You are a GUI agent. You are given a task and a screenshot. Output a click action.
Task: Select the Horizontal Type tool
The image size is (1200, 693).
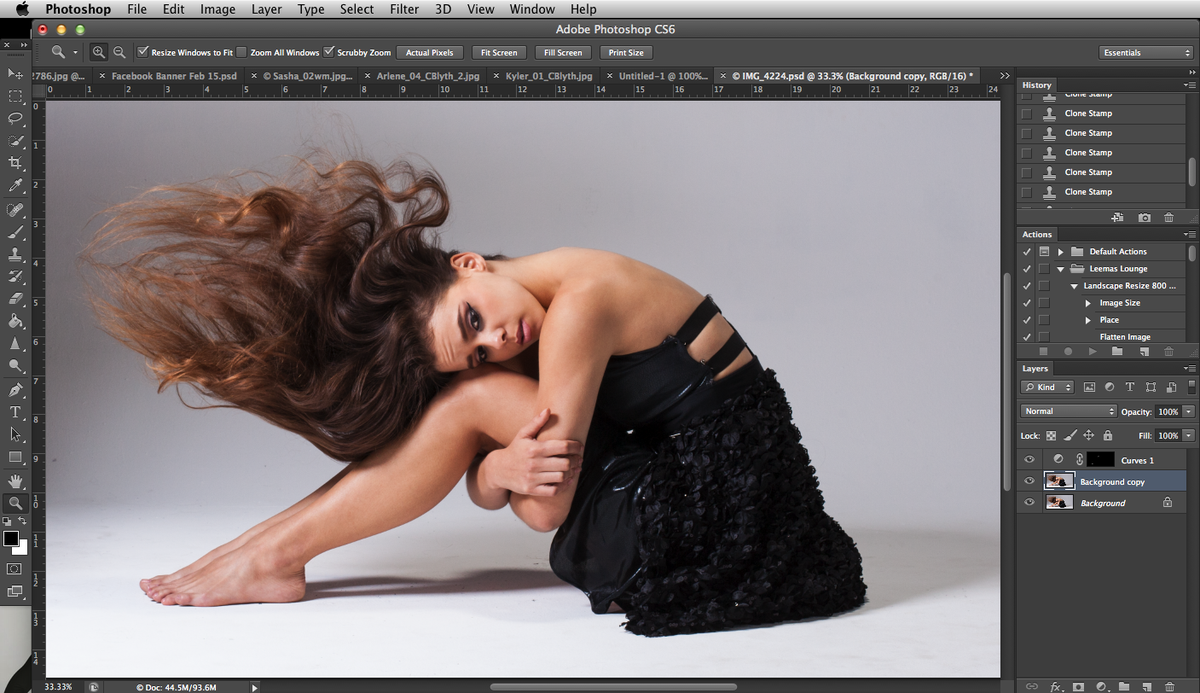pos(15,412)
